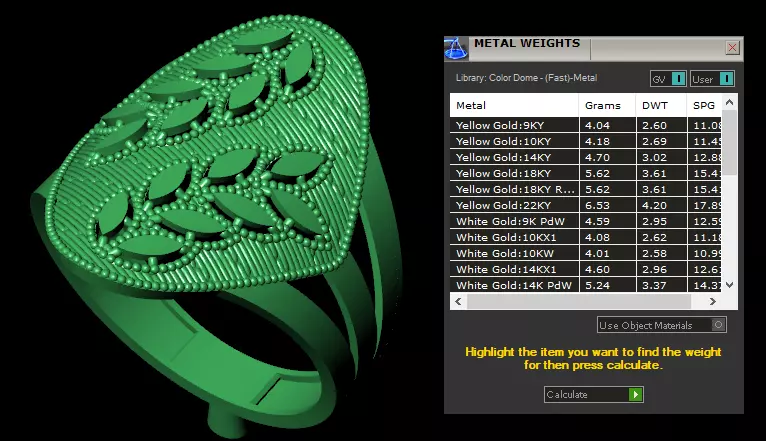Click the 2.95 DWT cell

pos(662,221)
